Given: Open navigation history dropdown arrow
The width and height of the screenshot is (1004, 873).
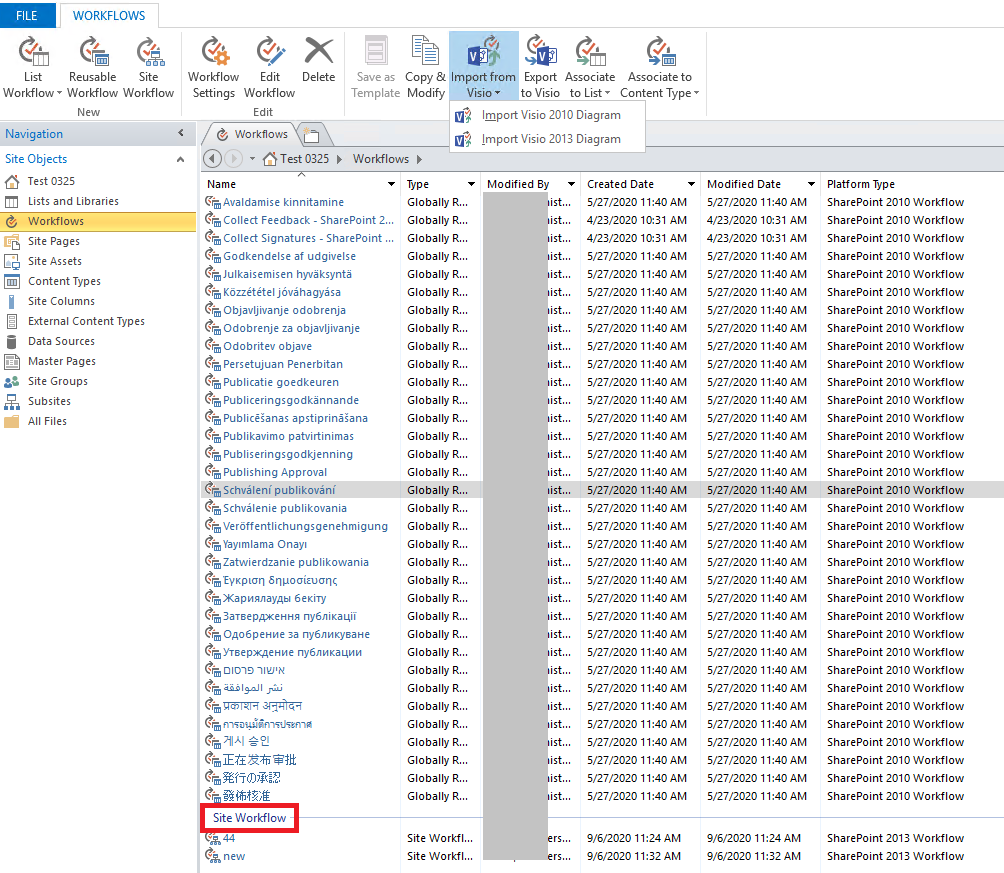Looking at the screenshot, I should click(252, 159).
